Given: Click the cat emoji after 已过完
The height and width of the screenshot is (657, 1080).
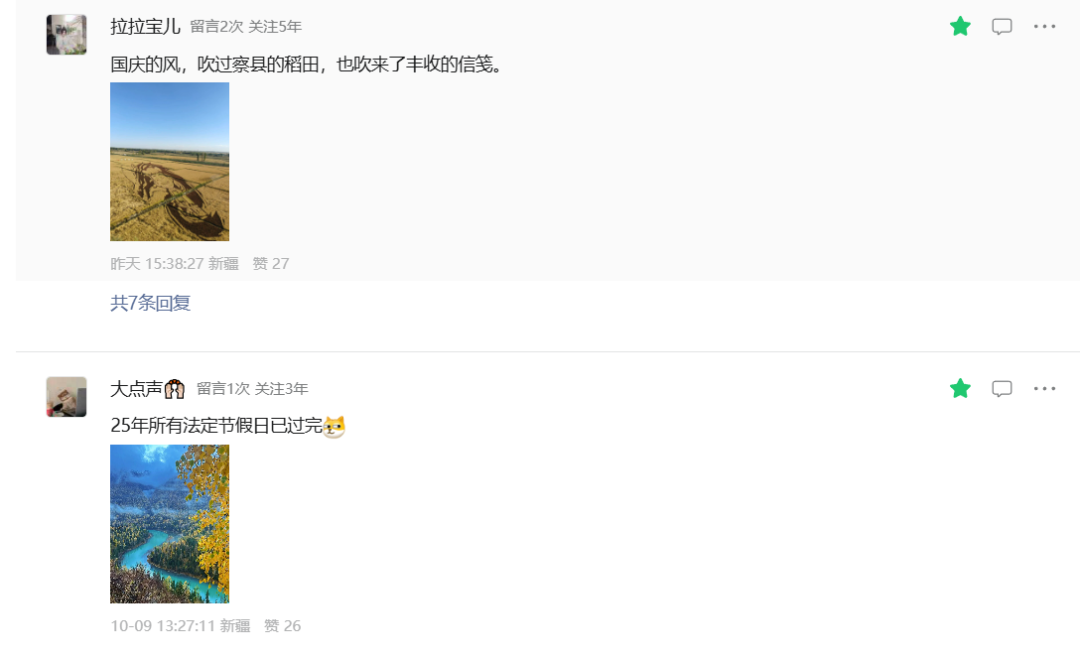Looking at the screenshot, I should [x=334, y=426].
